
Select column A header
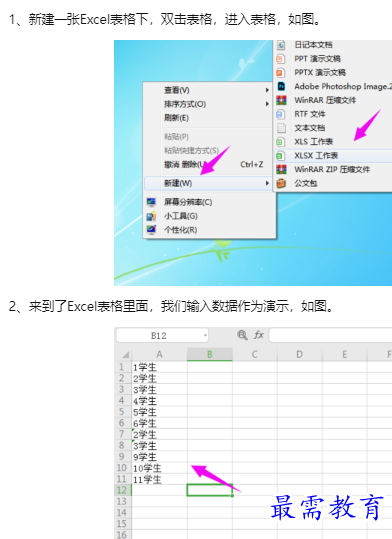click(x=160, y=354)
